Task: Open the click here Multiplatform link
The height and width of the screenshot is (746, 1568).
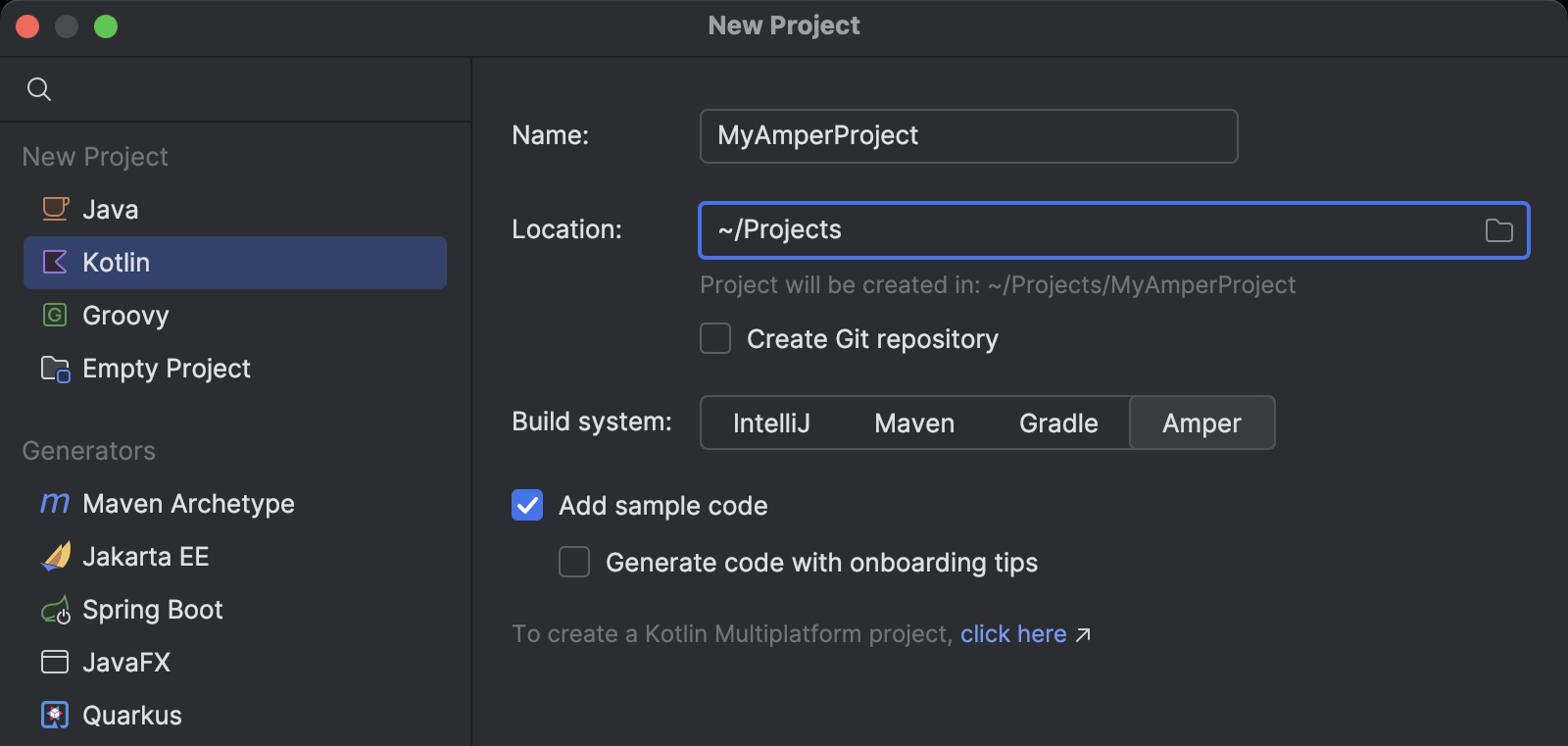Action: tap(1013, 634)
